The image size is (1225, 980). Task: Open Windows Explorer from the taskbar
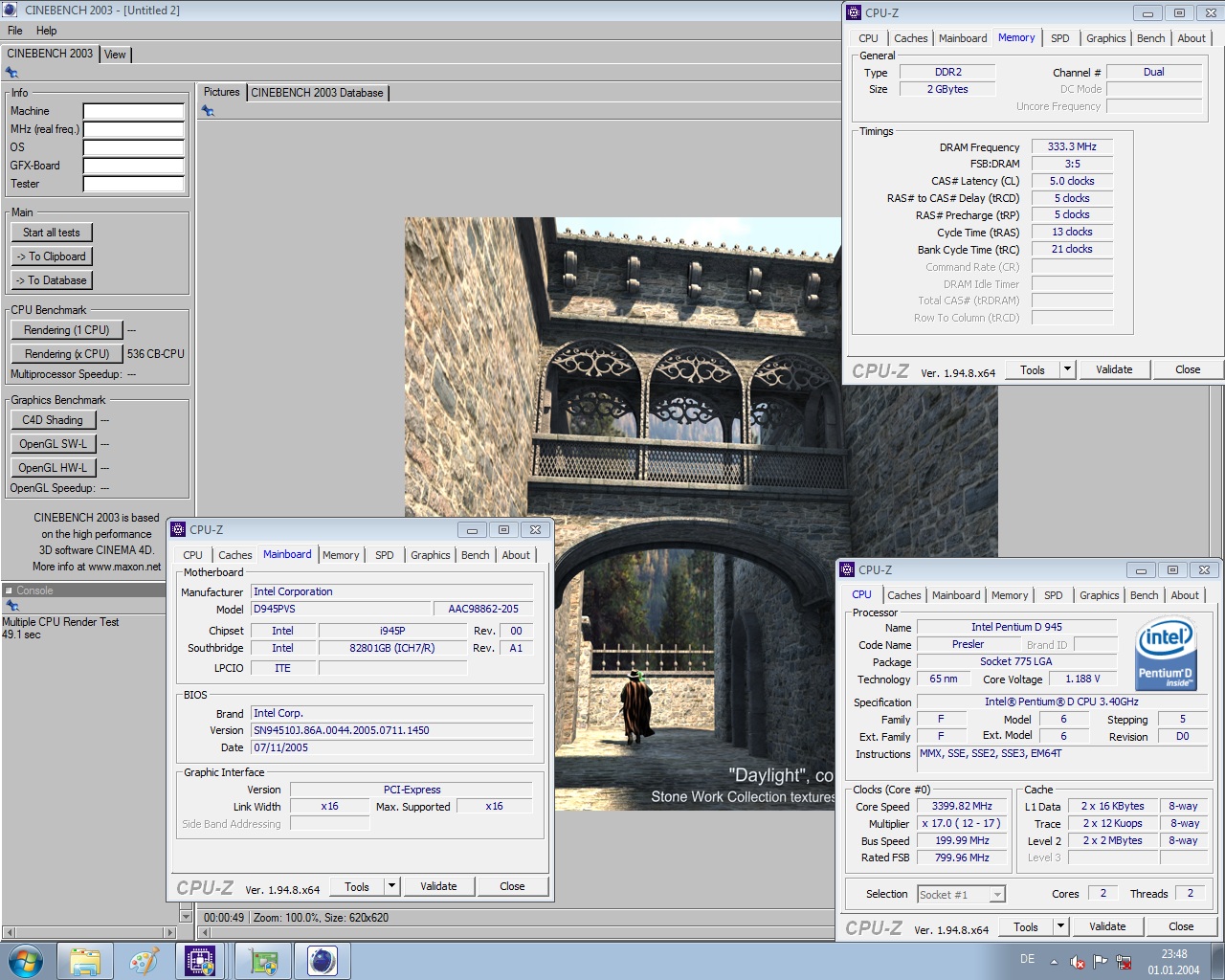85,961
